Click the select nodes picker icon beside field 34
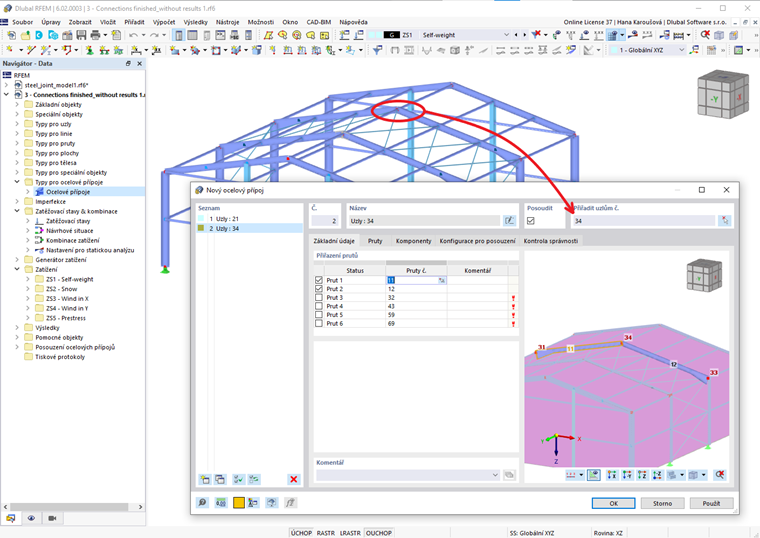The height and width of the screenshot is (538, 760). [x=725, y=221]
